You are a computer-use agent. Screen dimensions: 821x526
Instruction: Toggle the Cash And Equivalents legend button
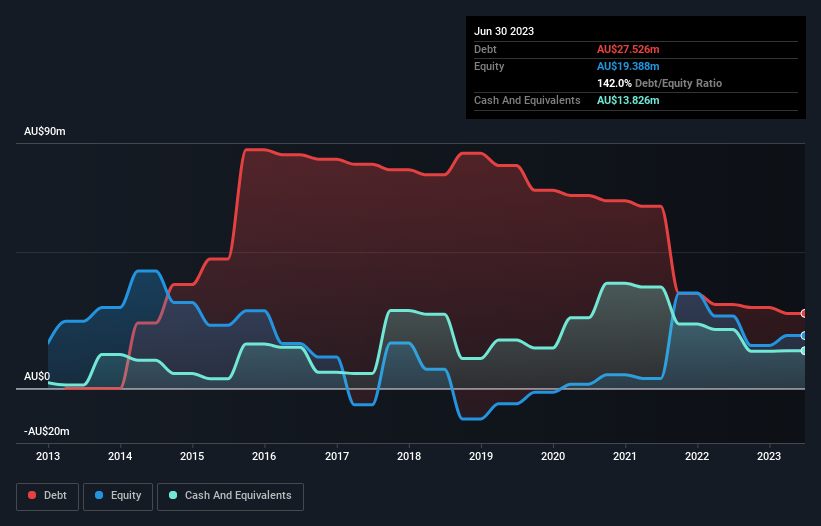(x=230, y=496)
